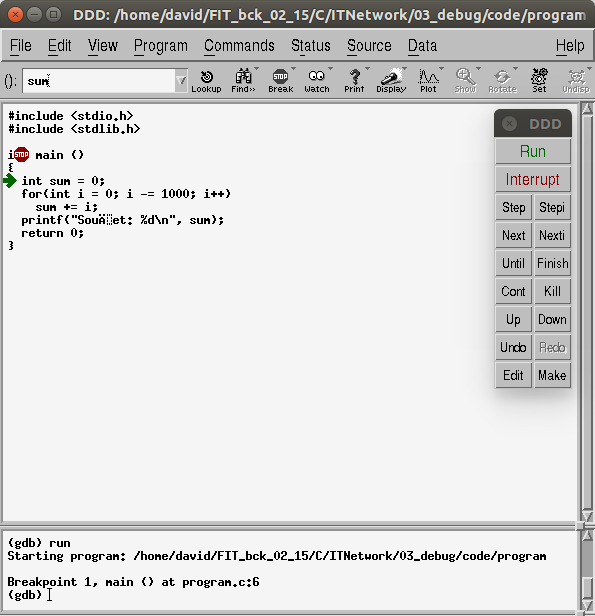Expand the Rotate button dropdown arrow
Screen dimensions: 595x616
[515, 69]
